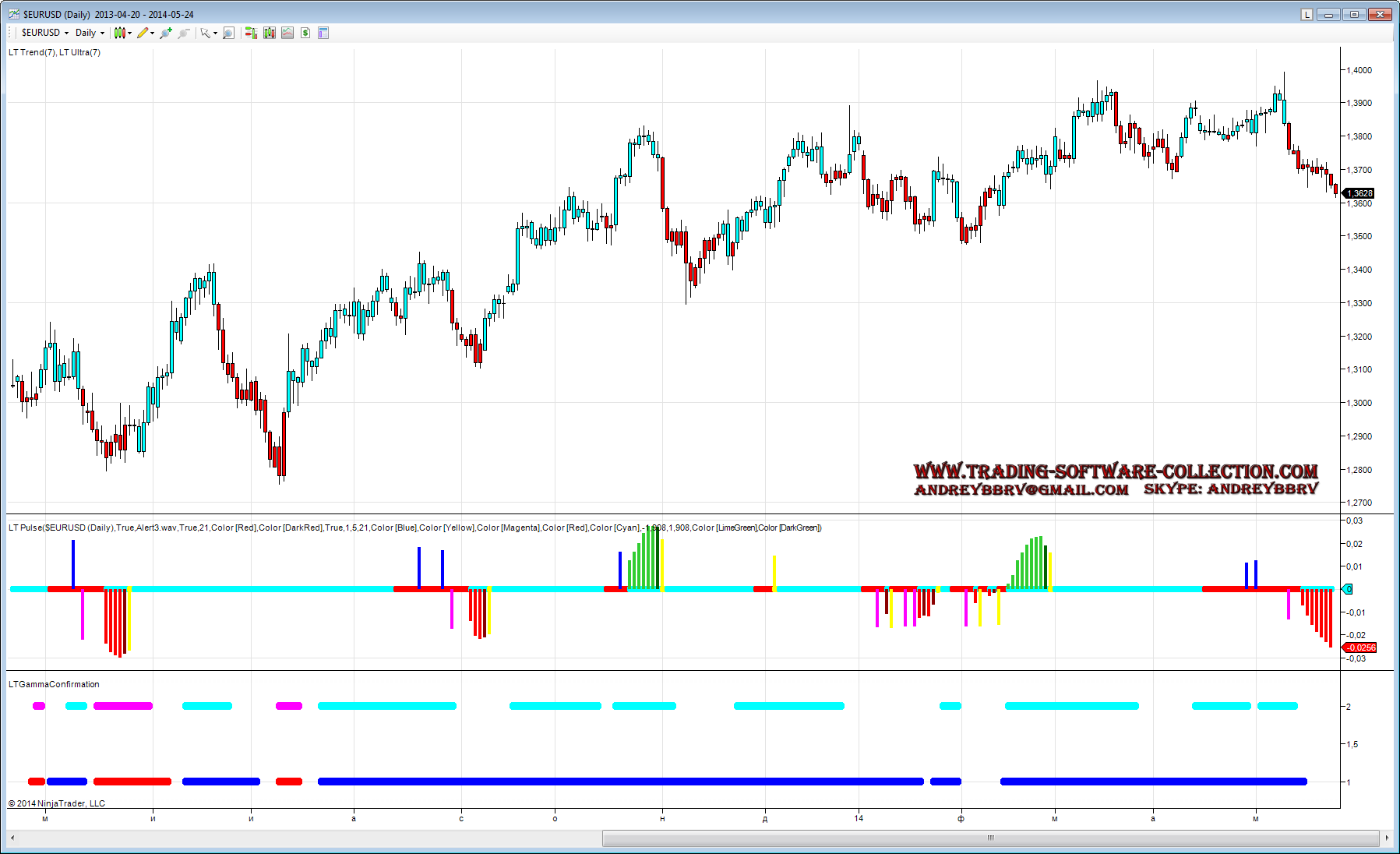Select the LTGammaConfirmation panel label
The height and width of the screenshot is (854, 1400).
click(54, 684)
